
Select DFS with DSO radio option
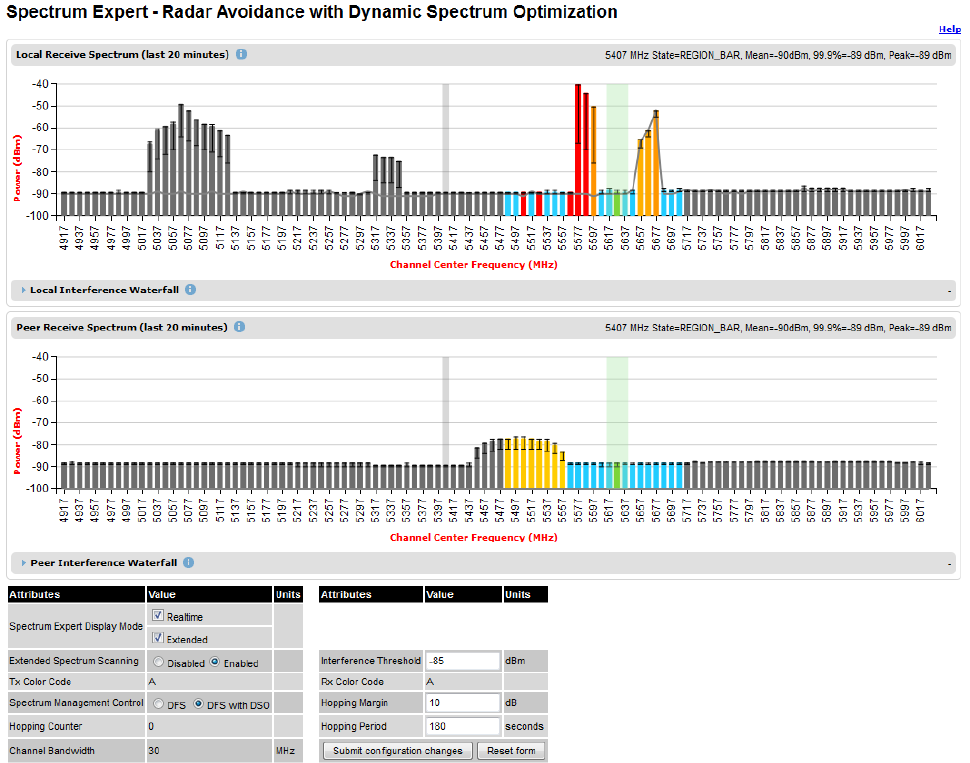tap(199, 704)
